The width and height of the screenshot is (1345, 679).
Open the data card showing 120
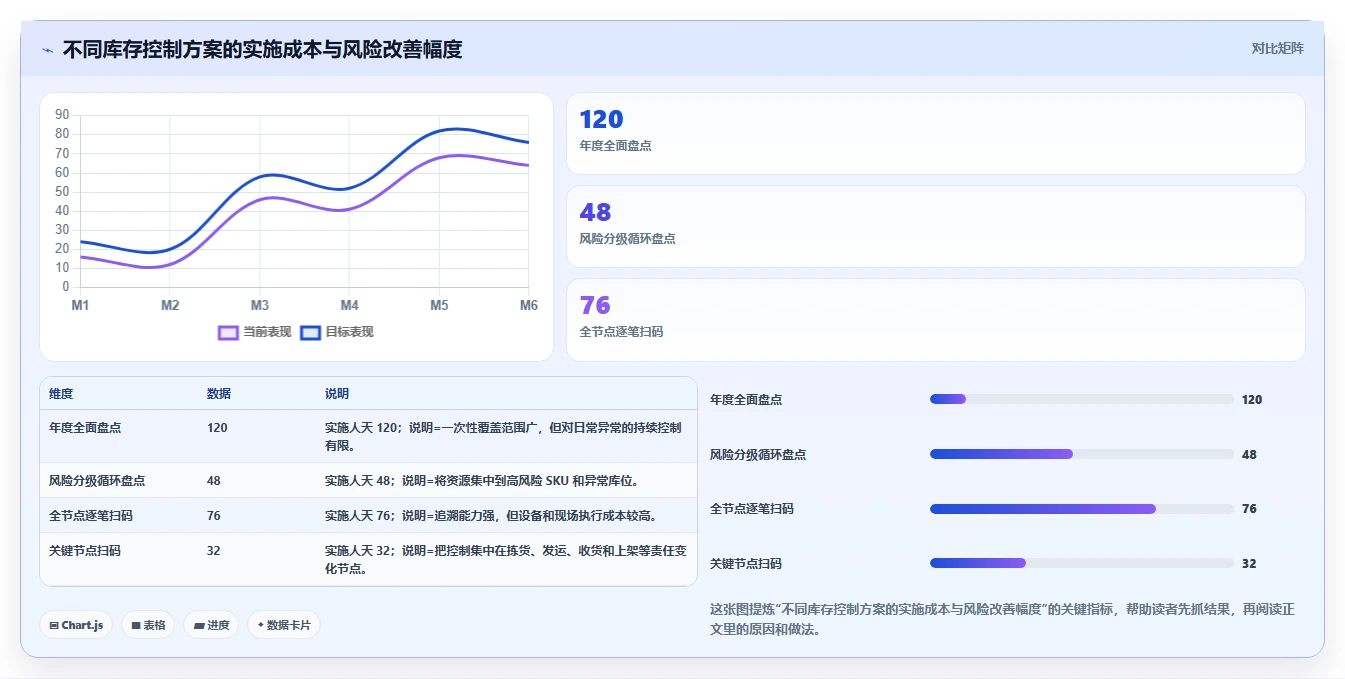click(935, 133)
